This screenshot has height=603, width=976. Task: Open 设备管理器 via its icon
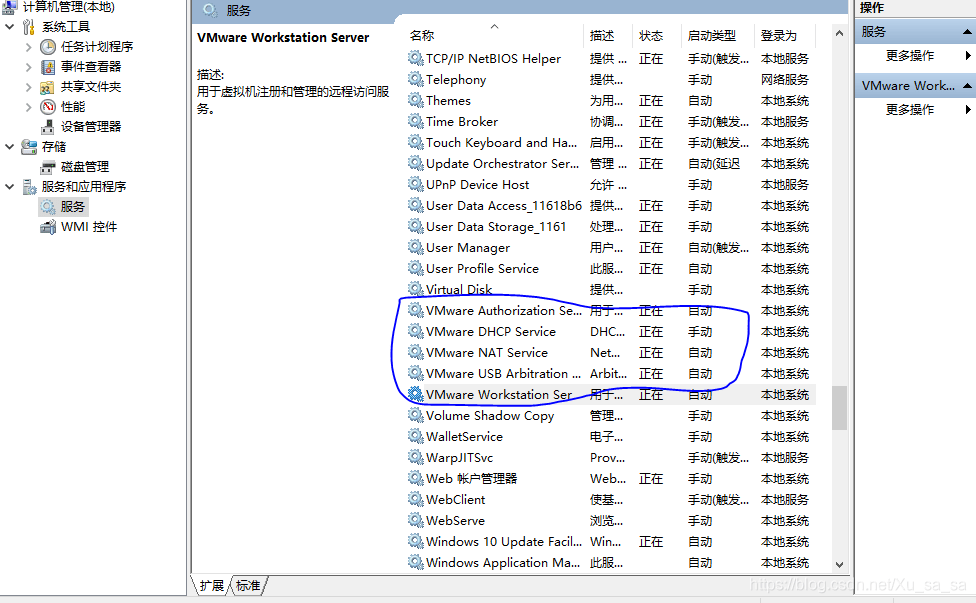pos(49,127)
